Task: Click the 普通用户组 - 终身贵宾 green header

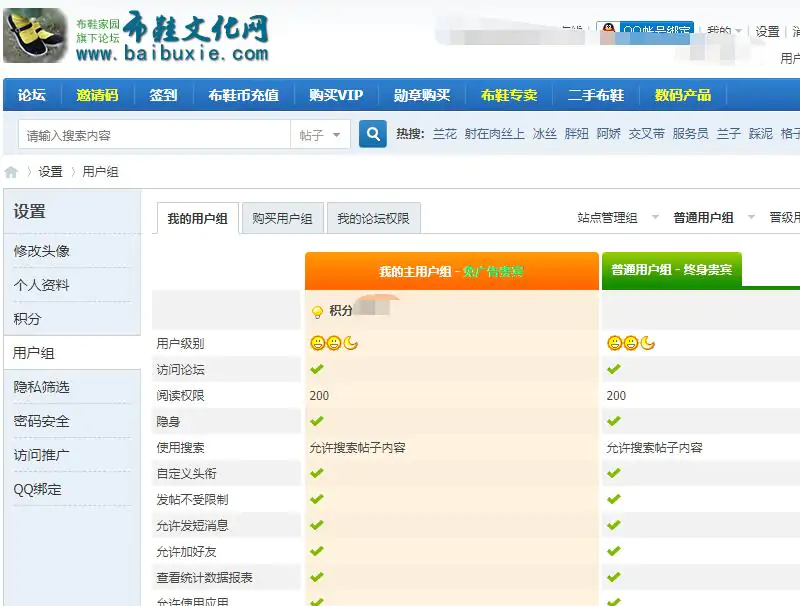Action: (671, 269)
